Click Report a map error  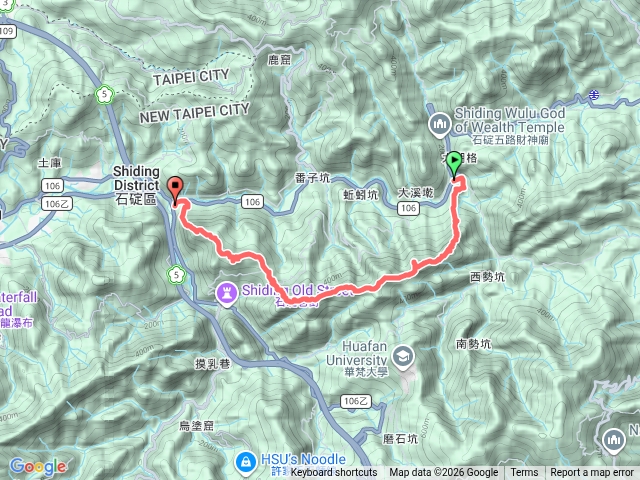click(x=592, y=472)
